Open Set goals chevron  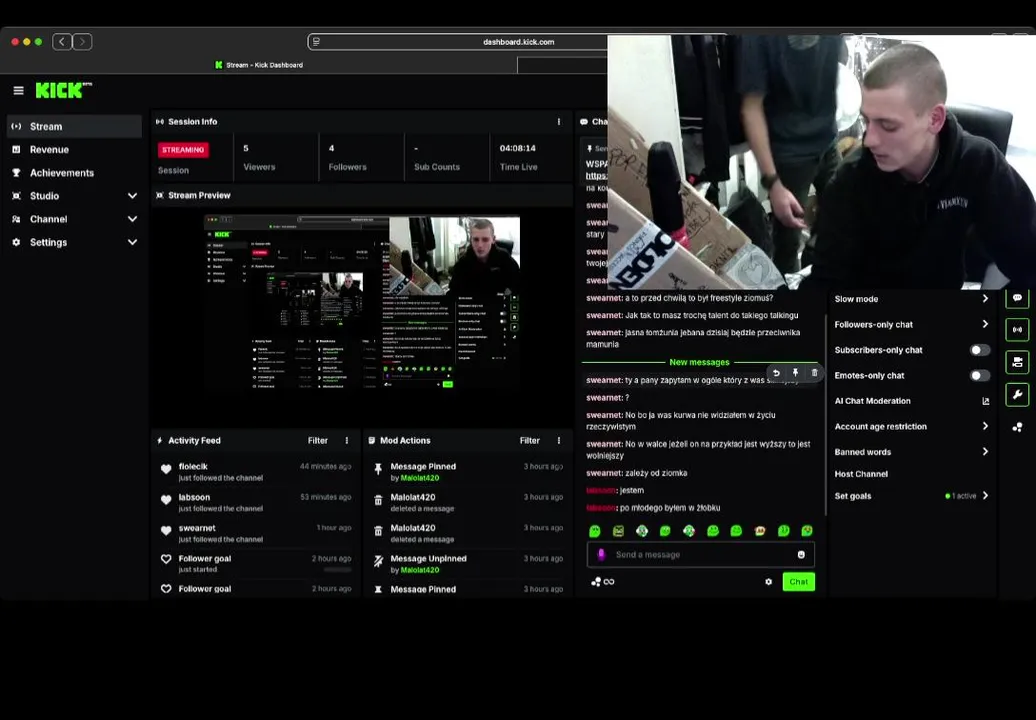tap(985, 495)
